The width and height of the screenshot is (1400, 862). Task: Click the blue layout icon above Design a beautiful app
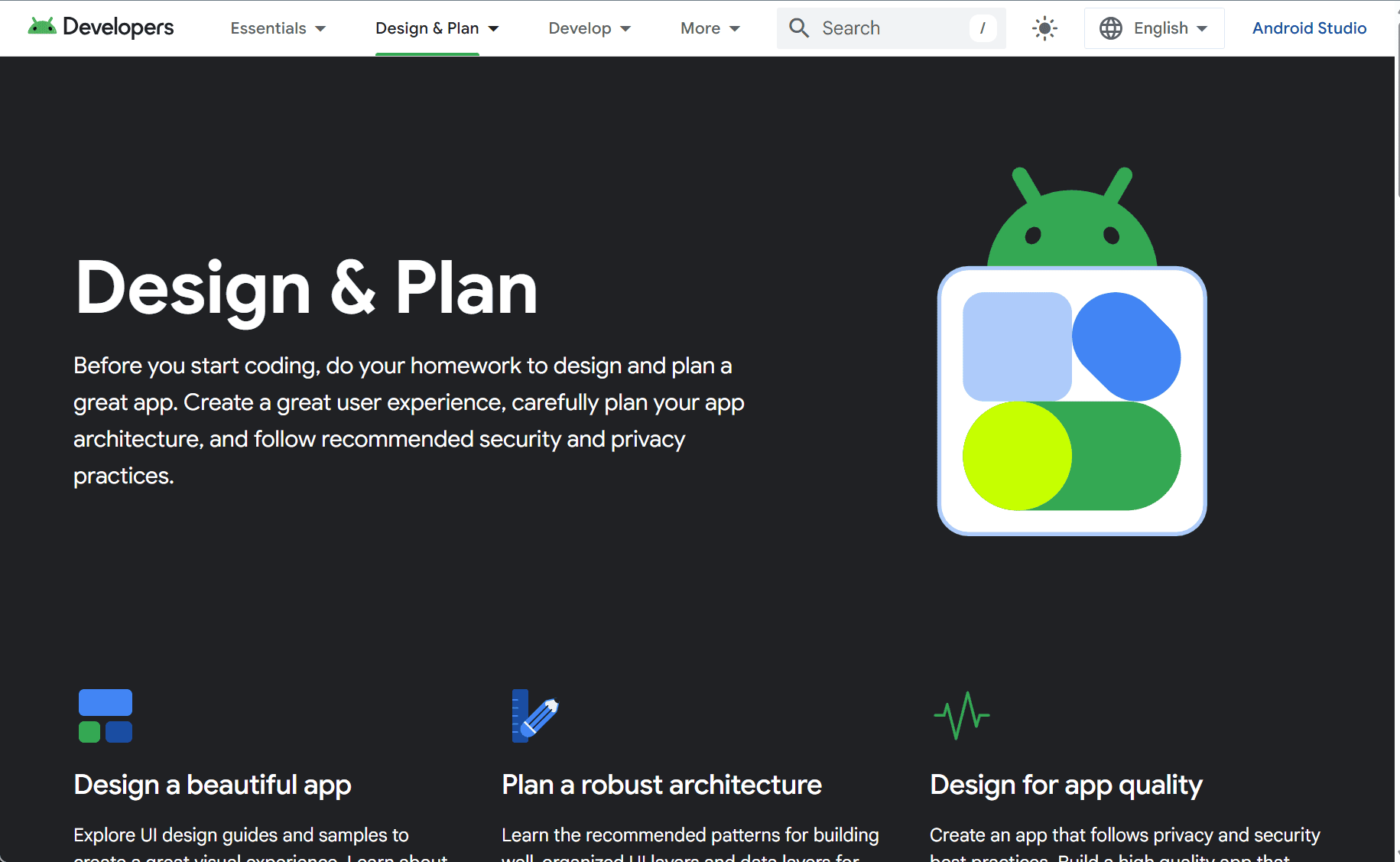tap(105, 716)
